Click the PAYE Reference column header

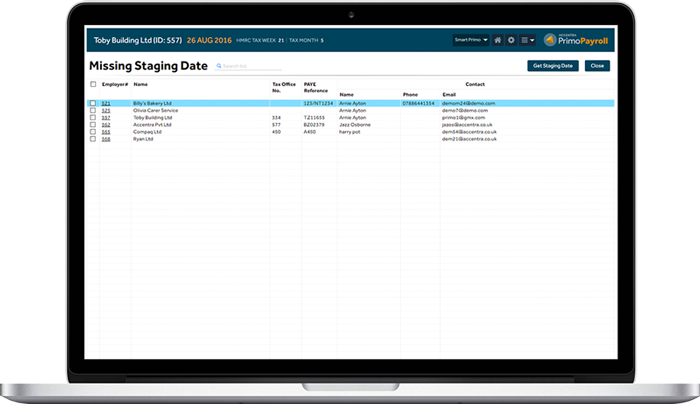pyautogui.click(x=316, y=87)
